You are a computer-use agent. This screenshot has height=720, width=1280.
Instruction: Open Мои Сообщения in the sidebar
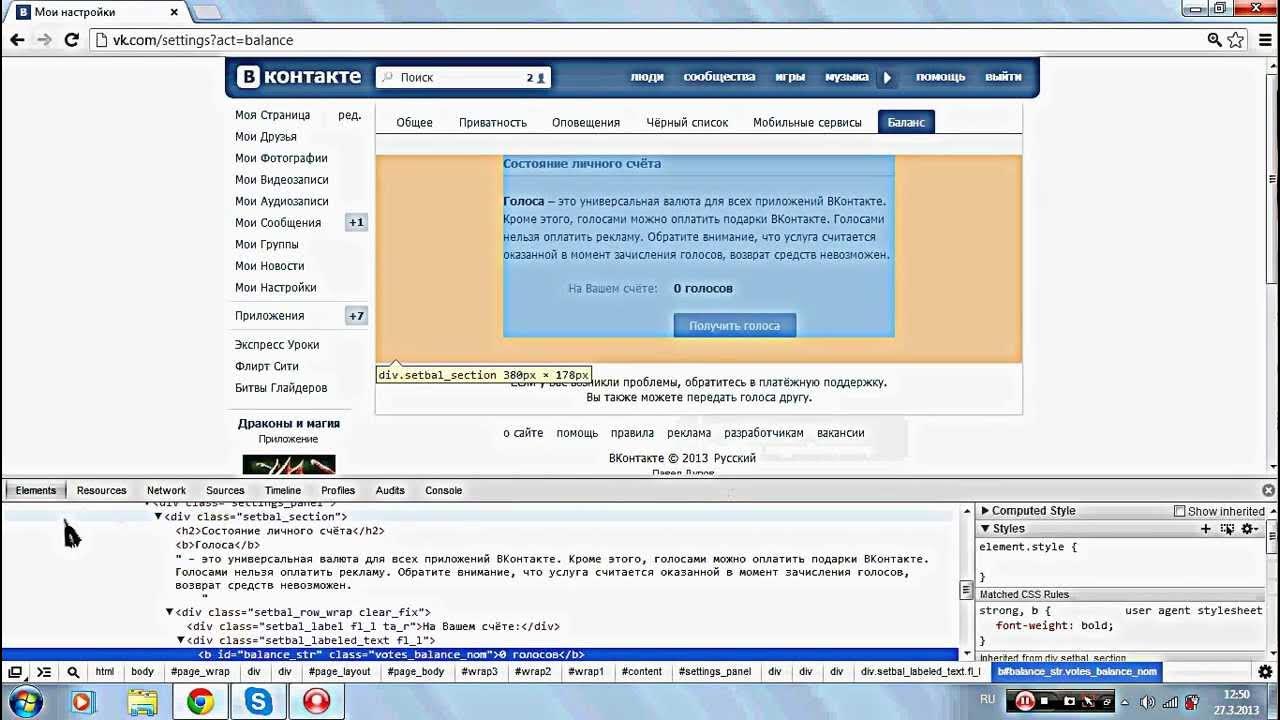278,223
